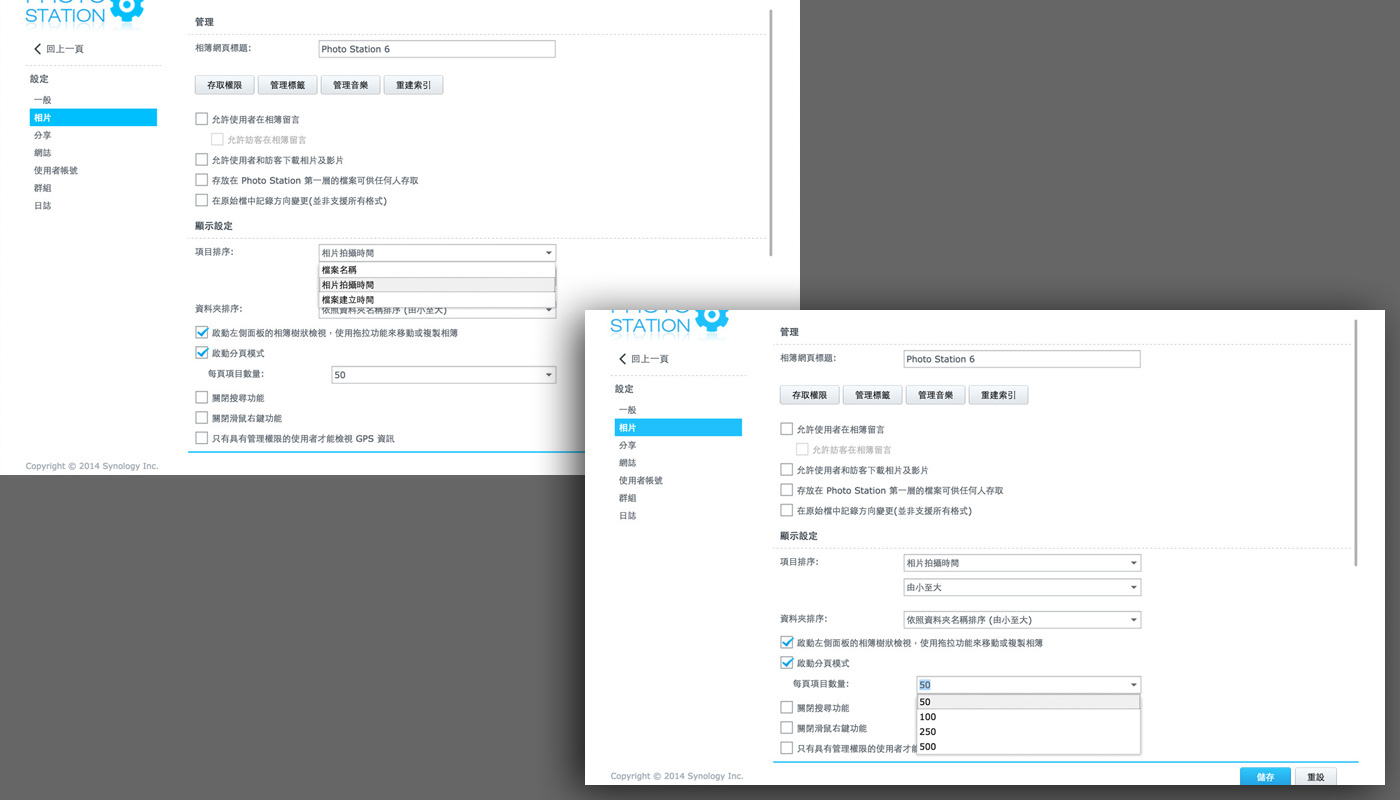Click the 相簿網頁標題 field in the back window

437,49
